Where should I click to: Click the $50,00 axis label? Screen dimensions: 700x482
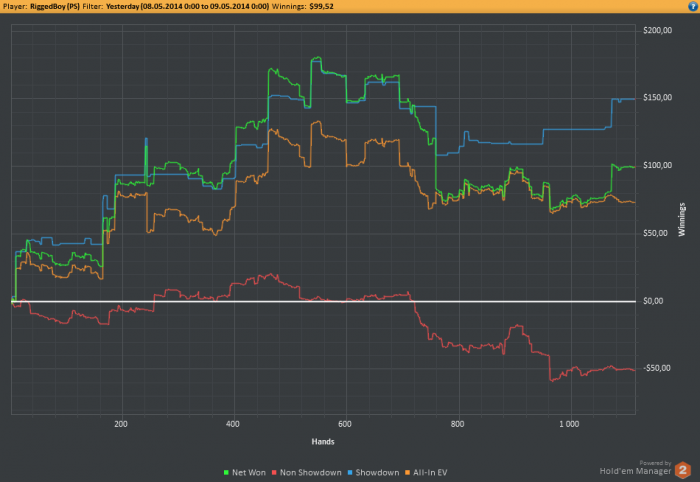click(x=655, y=233)
